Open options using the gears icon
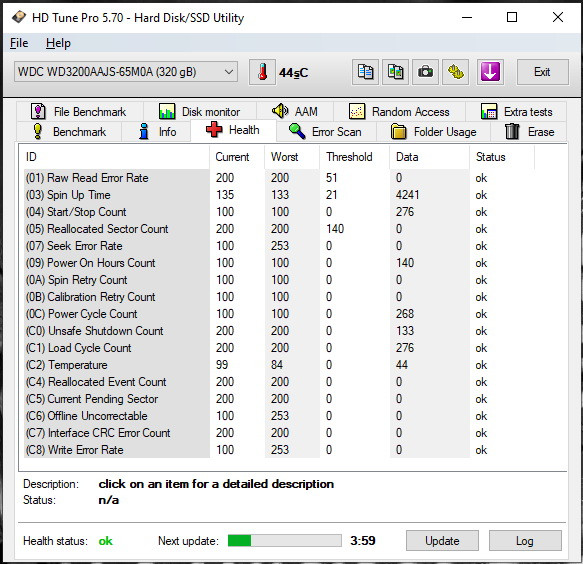 455,72
